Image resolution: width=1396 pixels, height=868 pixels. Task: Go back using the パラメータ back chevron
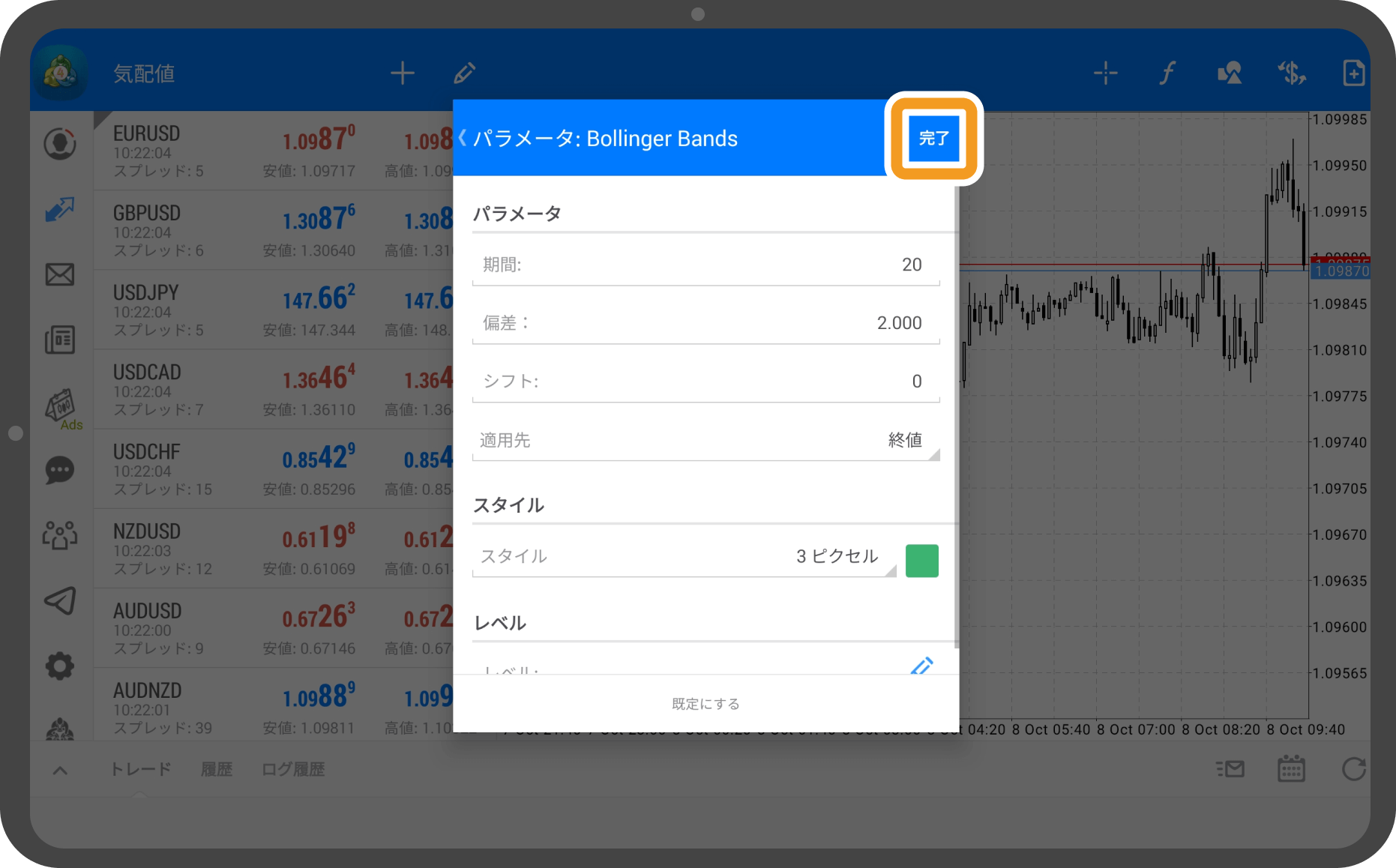pos(463,138)
